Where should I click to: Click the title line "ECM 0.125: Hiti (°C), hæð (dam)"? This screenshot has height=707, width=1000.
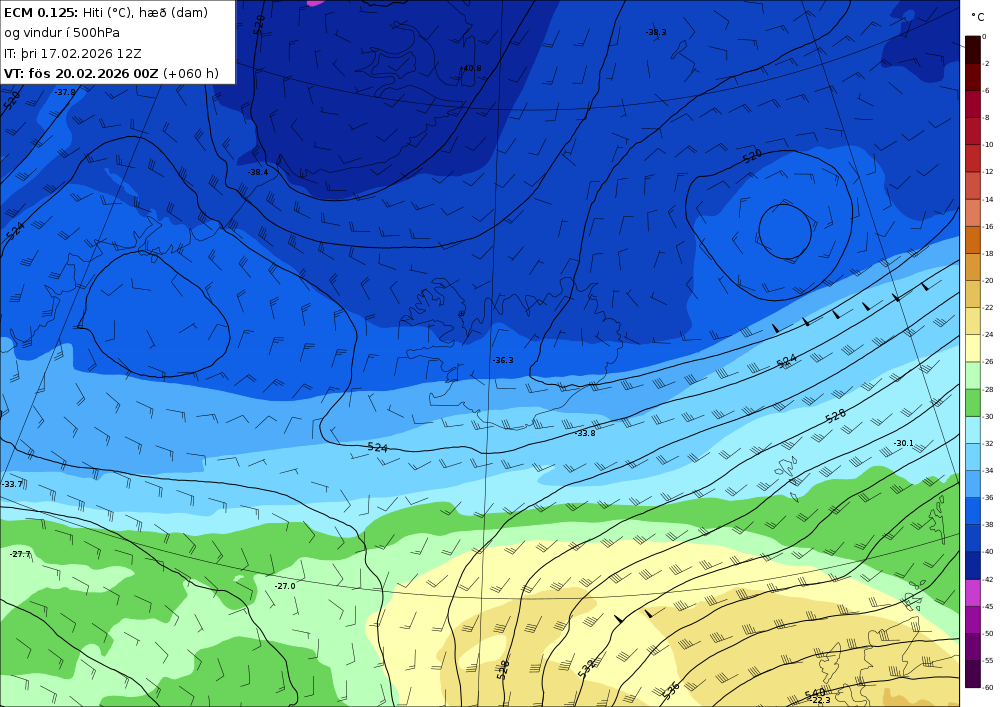pos(106,12)
